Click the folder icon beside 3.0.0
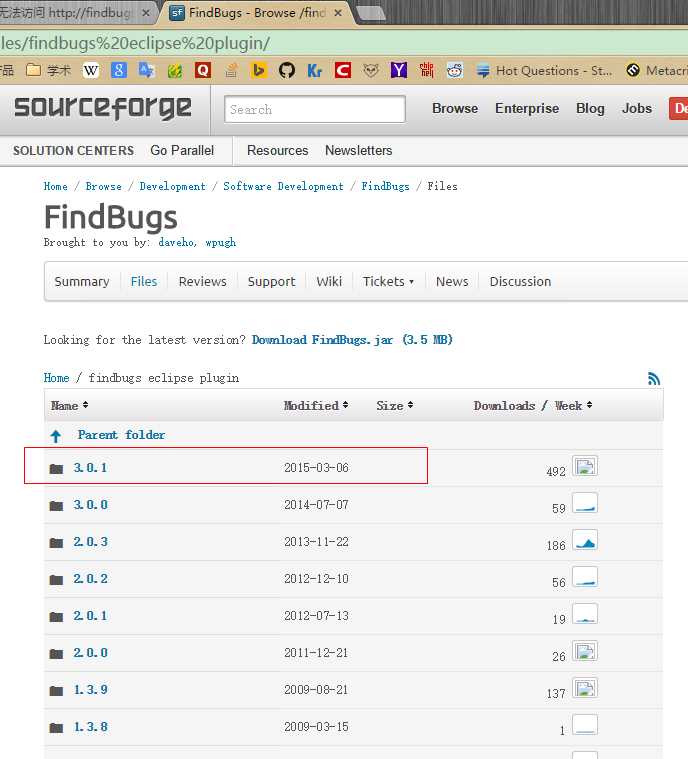The height and width of the screenshot is (759, 688). pos(56,506)
